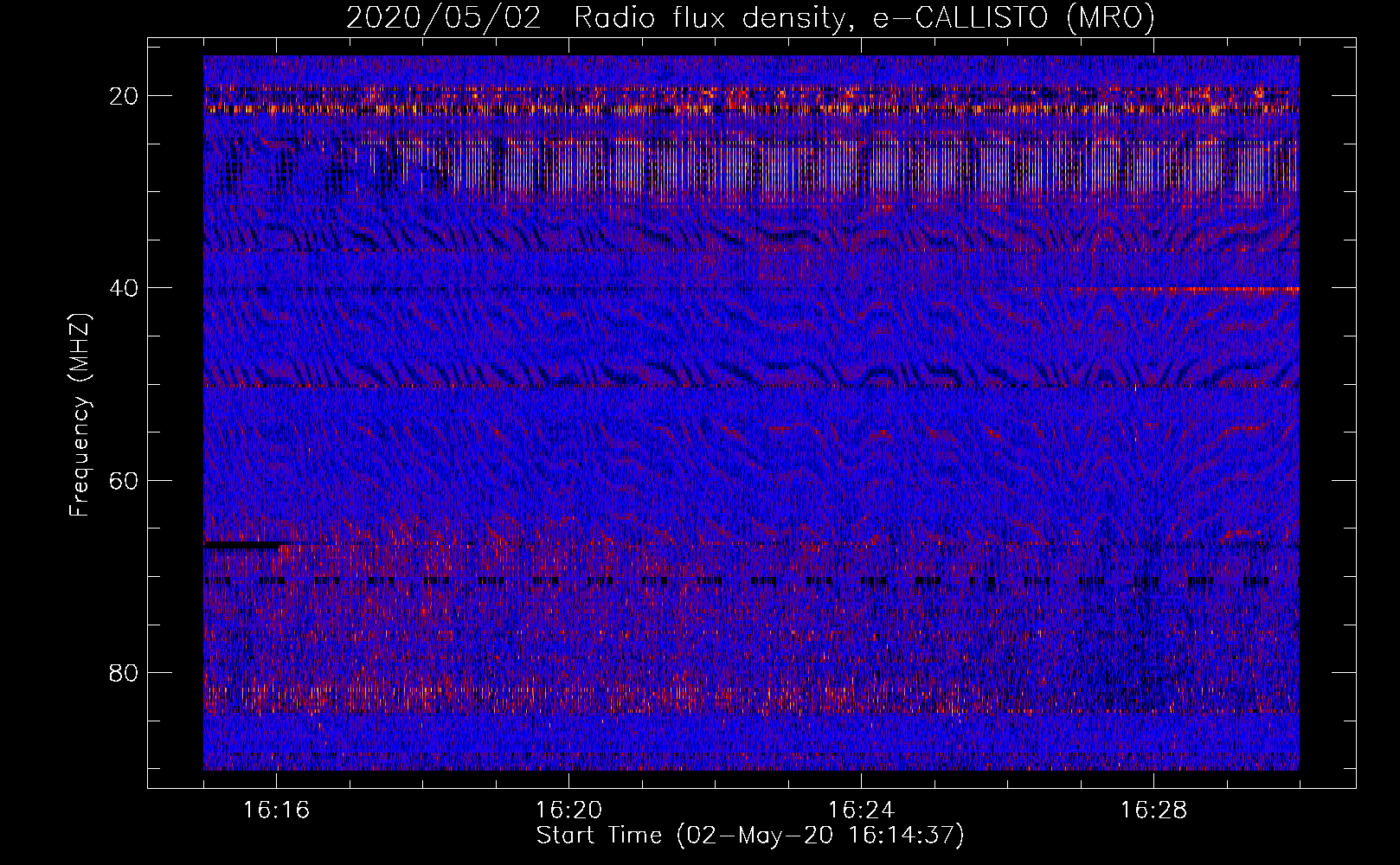Click the '80' frequency tick label

(x=124, y=672)
